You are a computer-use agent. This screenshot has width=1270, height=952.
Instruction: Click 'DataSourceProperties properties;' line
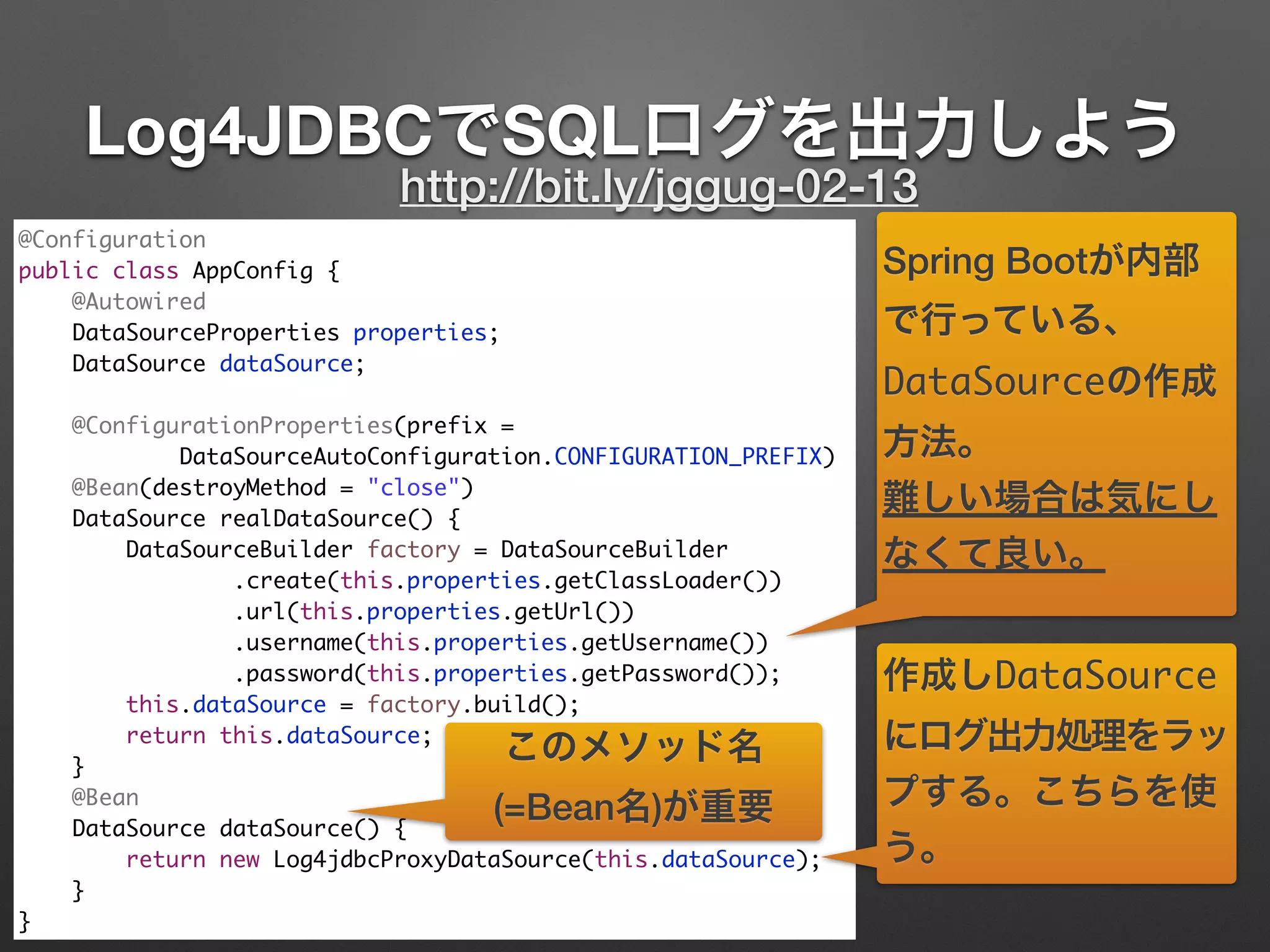coord(285,333)
